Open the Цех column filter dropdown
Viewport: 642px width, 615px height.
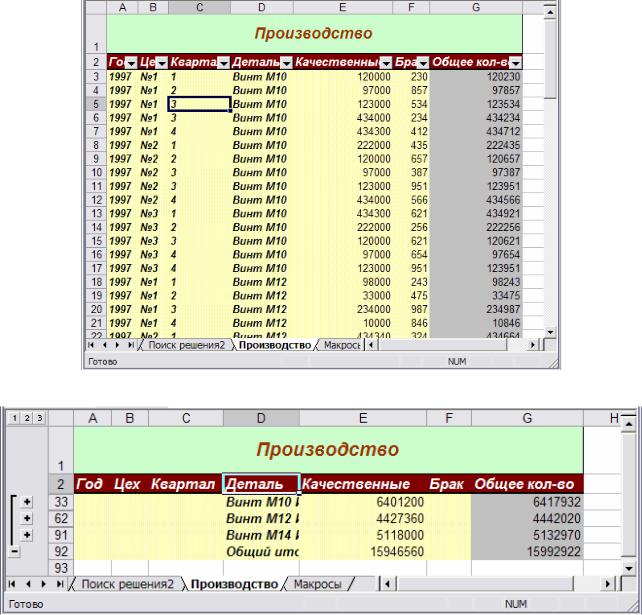(162, 63)
